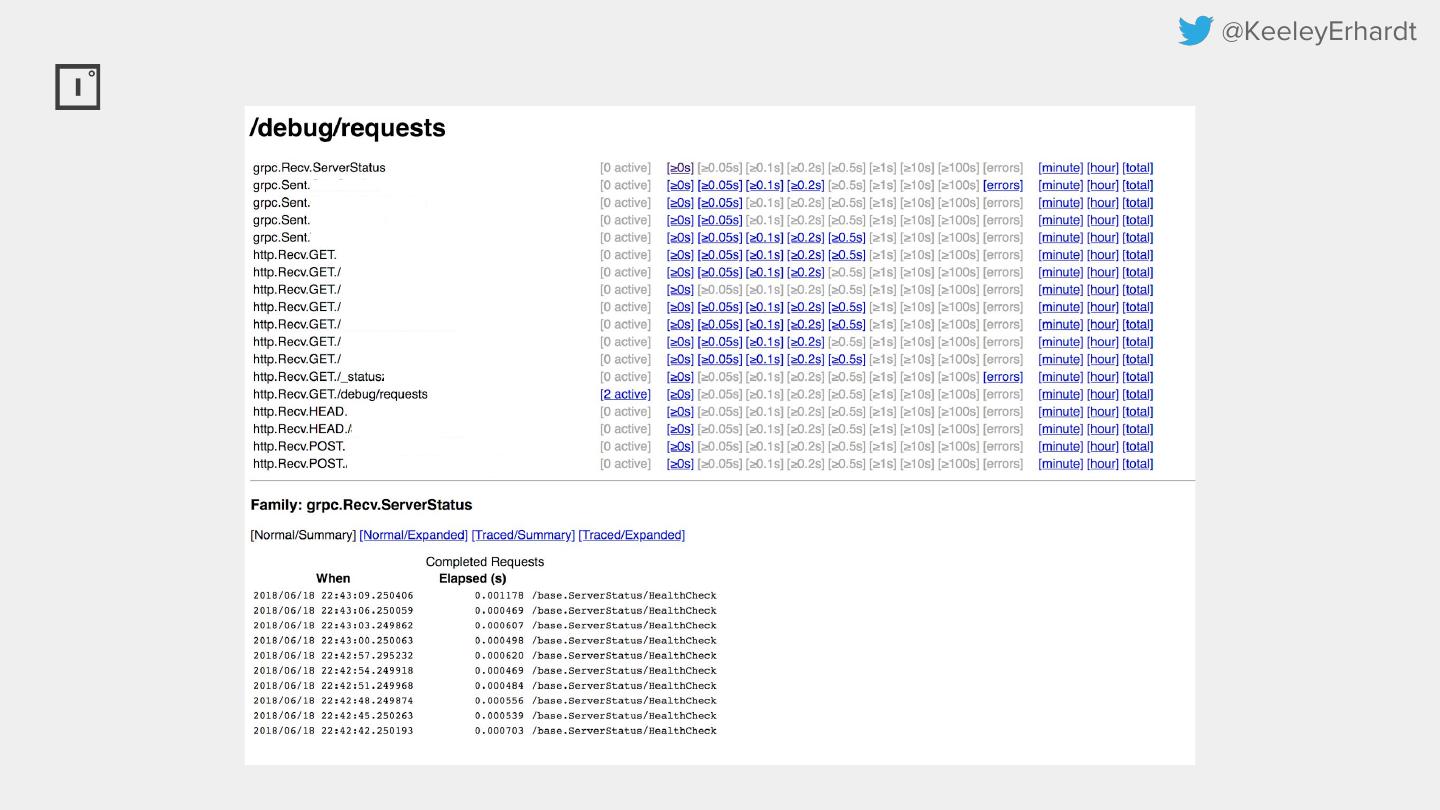This screenshot has width=1440, height=810.
Task: Click the @KeeleyErhardt Twitter handle
Action: point(1319,32)
